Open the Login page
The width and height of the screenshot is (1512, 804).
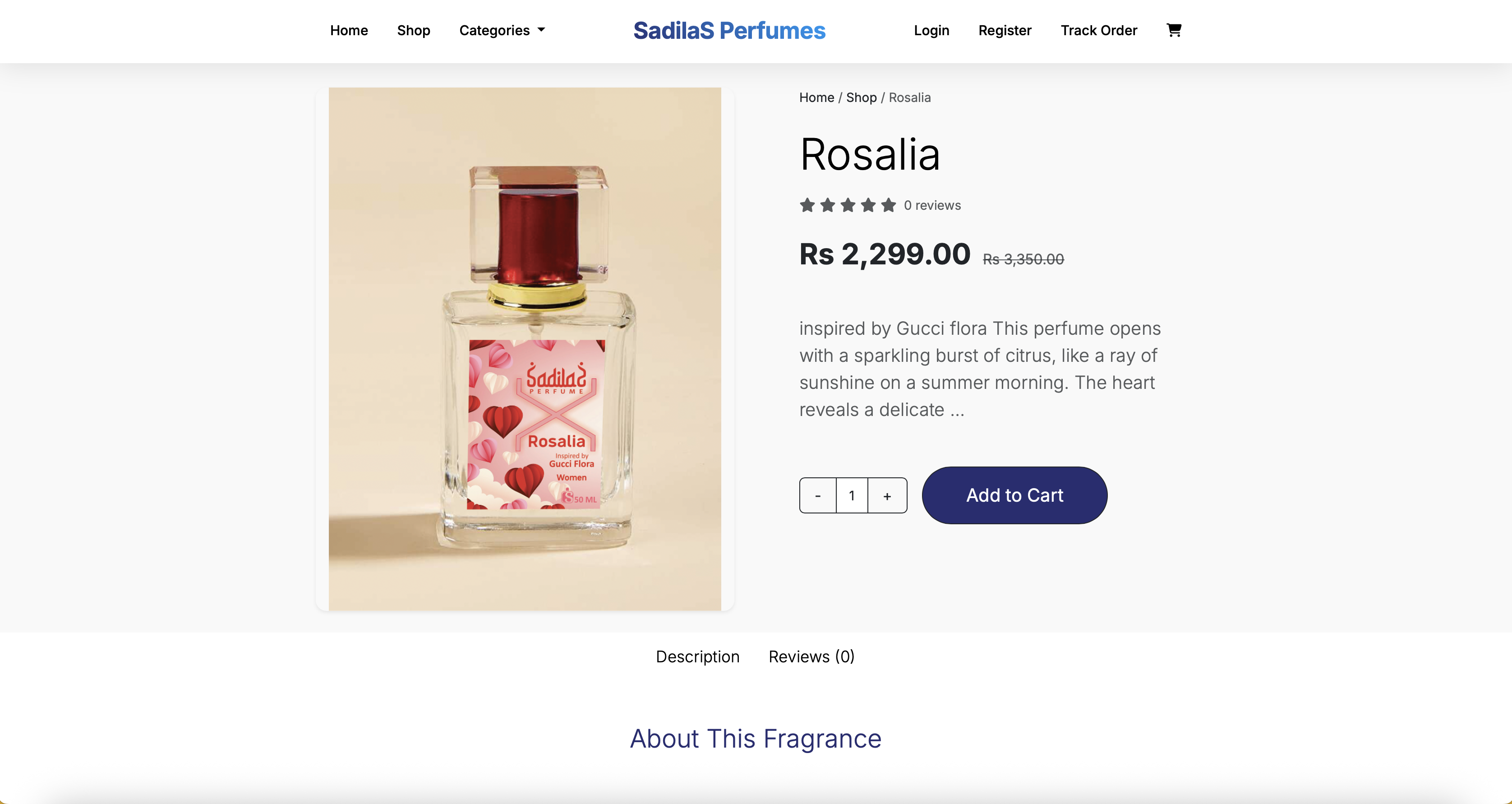pyautogui.click(x=931, y=31)
